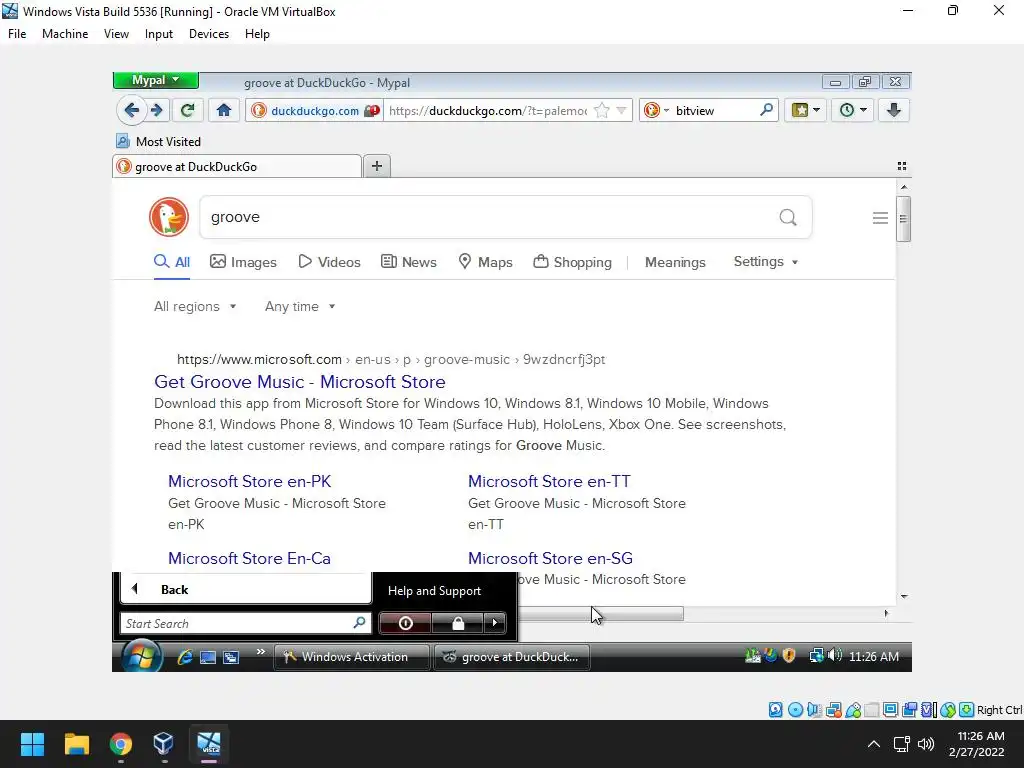Open the VirtualBox Input menu
This screenshot has height=768, width=1024.
pyautogui.click(x=159, y=34)
